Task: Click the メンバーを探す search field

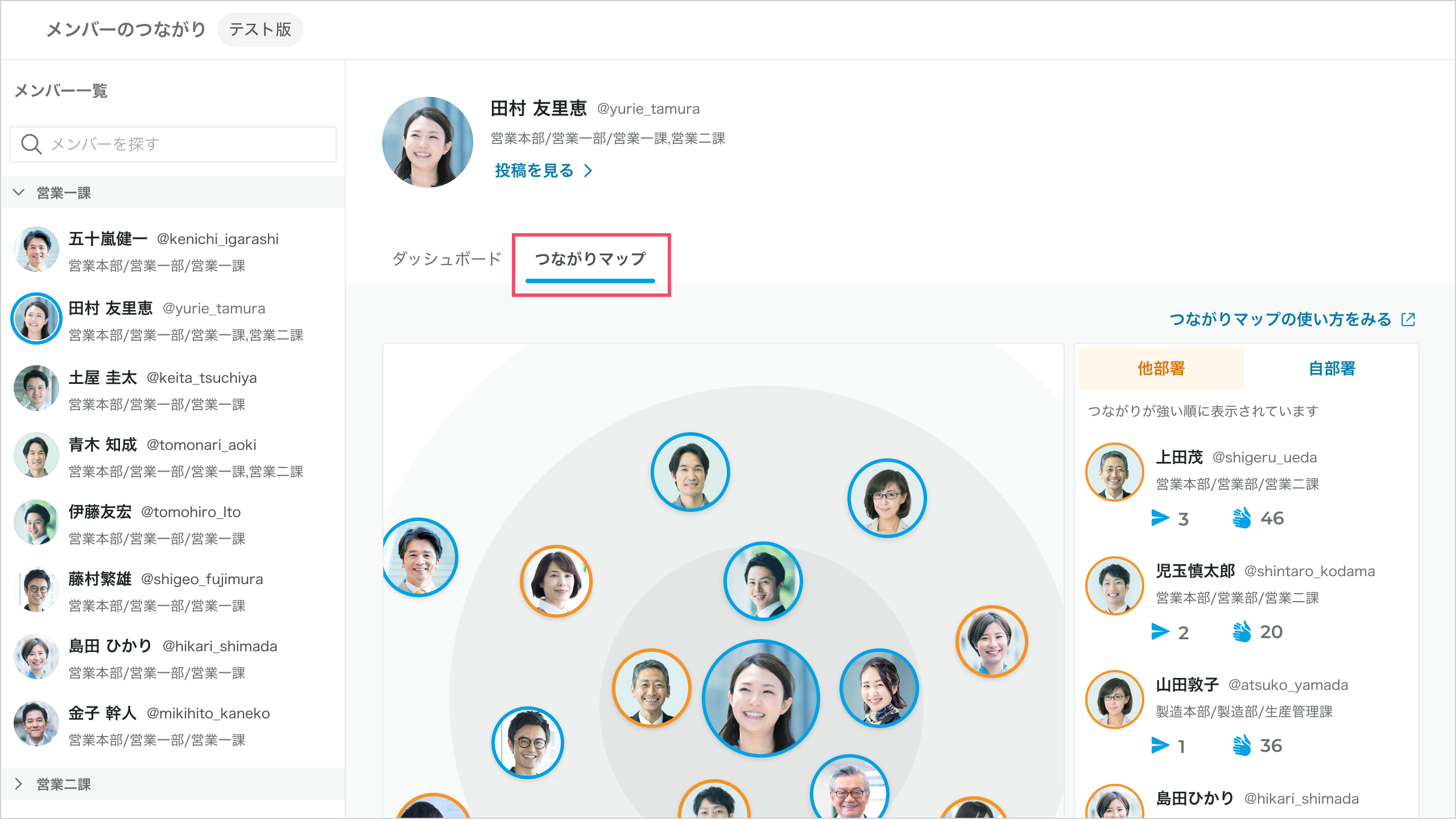Action: pyautogui.click(x=173, y=144)
